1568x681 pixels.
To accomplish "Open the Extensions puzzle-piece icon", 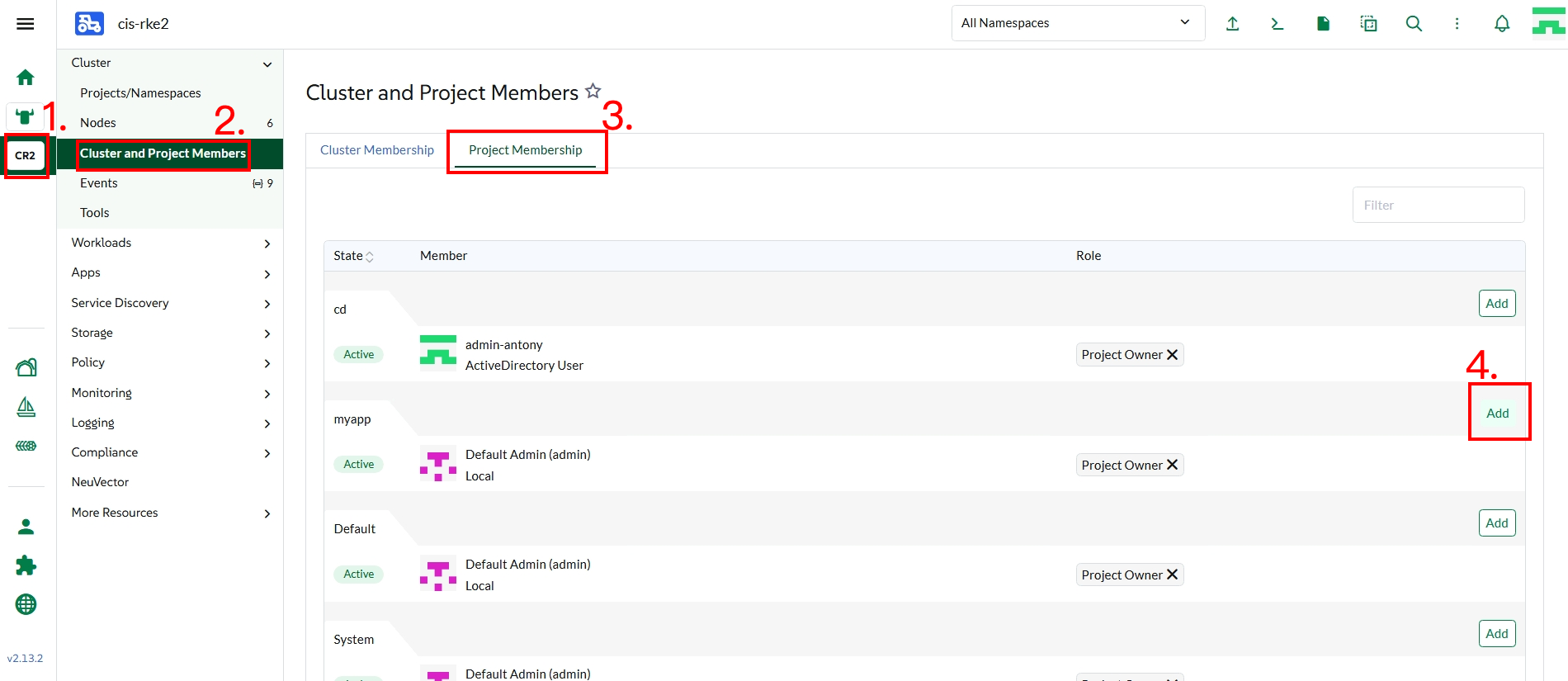I will pyautogui.click(x=26, y=565).
